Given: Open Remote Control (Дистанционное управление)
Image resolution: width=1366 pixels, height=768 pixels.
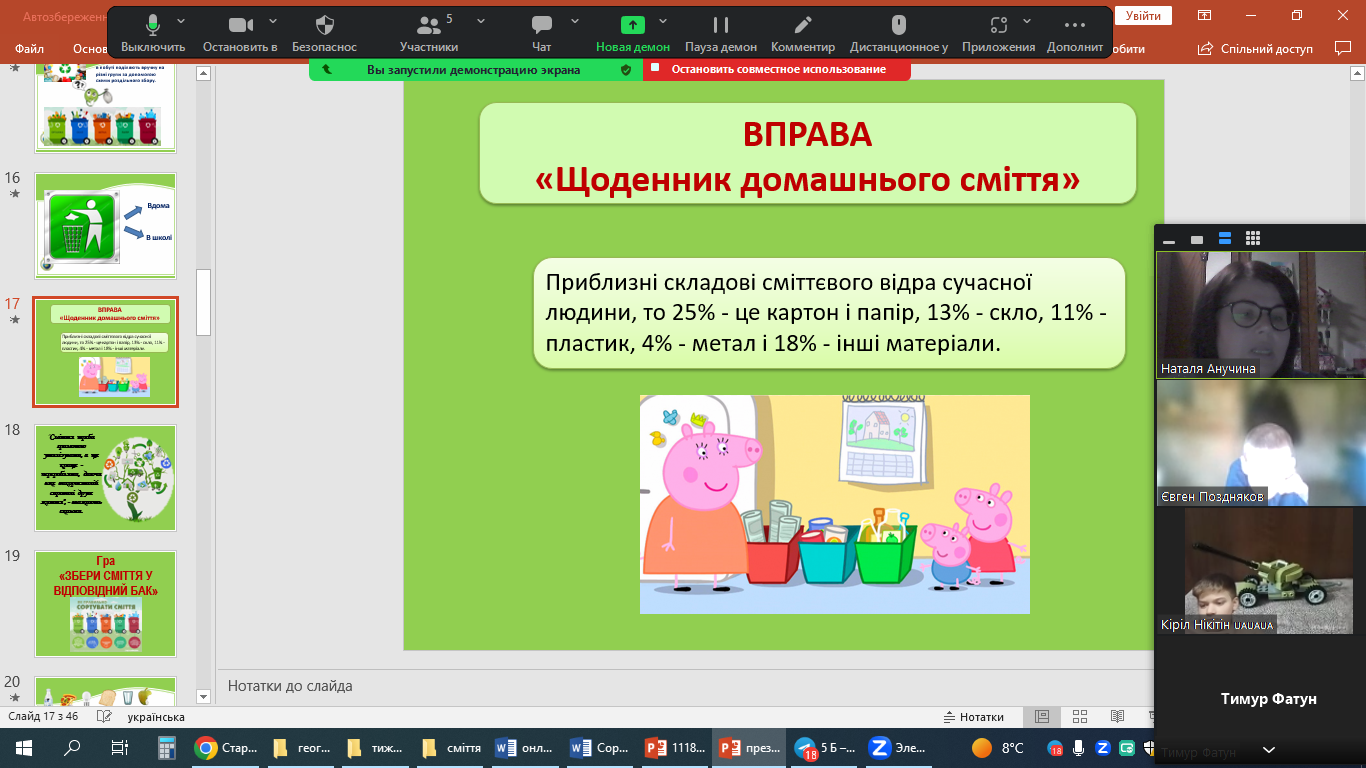Looking at the screenshot, I should click(899, 32).
